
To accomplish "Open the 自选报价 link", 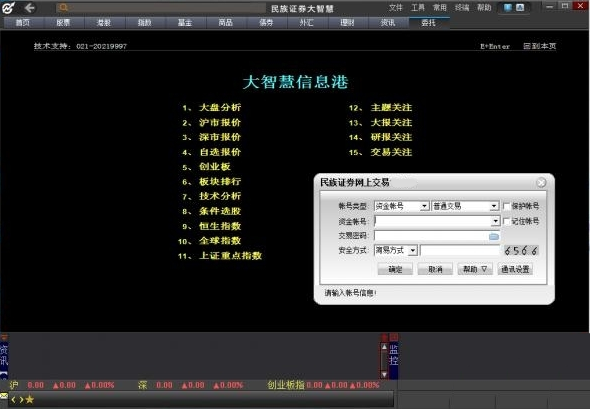I will coord(220,152).
